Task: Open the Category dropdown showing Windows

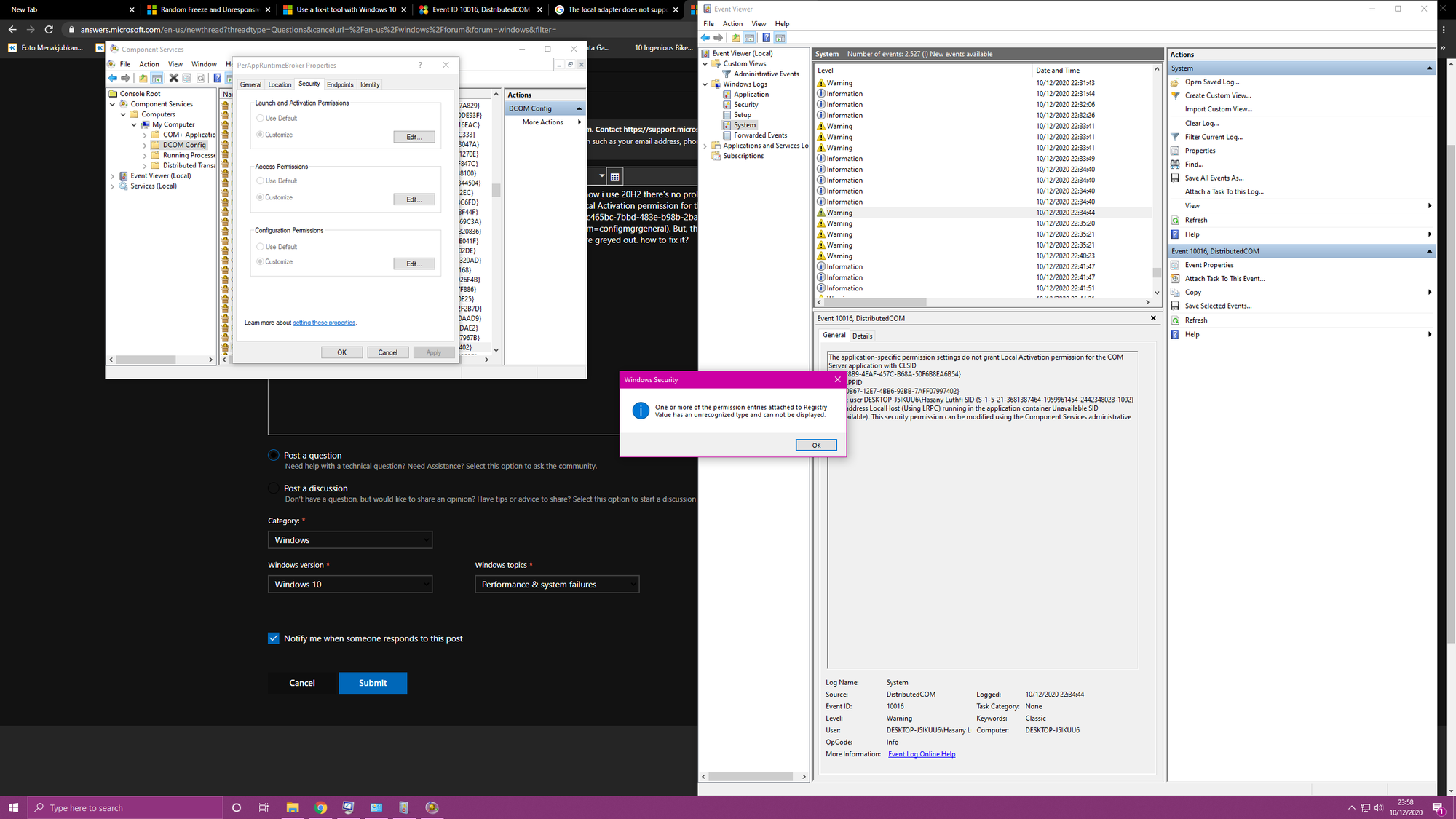Action: pyautogui.click(x=350, y=540)
